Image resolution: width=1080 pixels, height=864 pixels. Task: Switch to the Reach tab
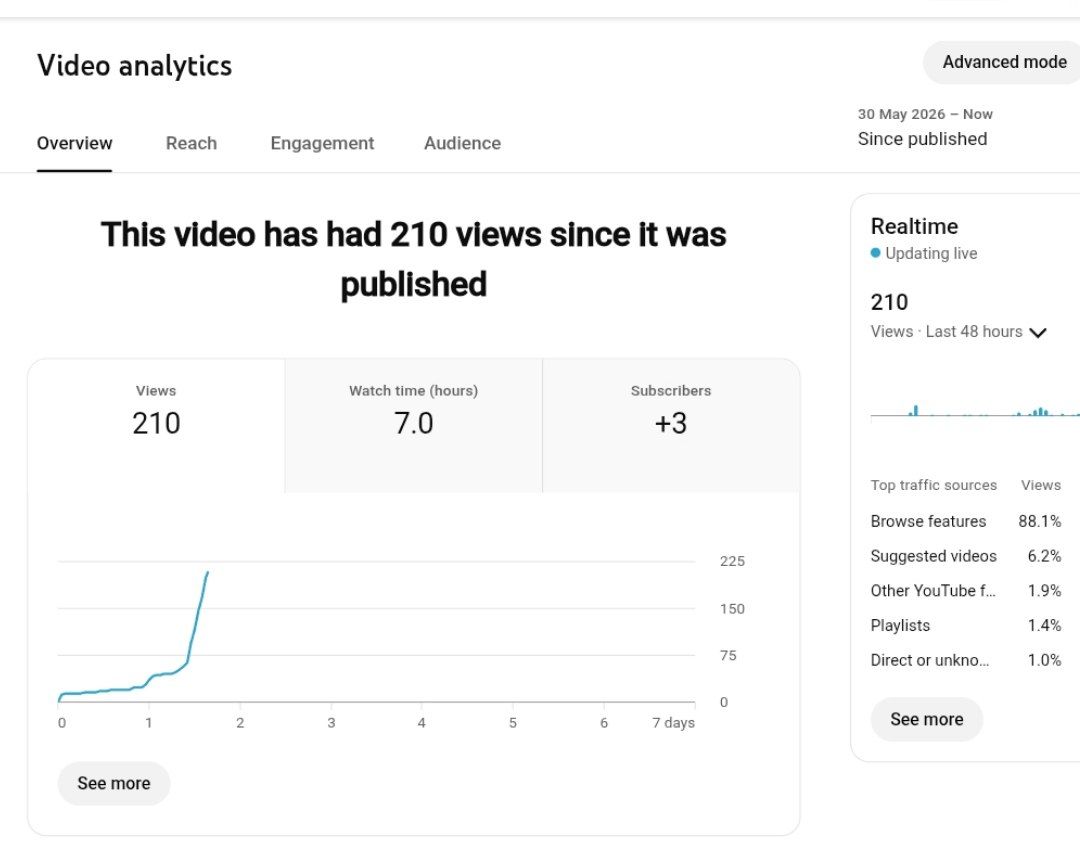coord(191,143)
